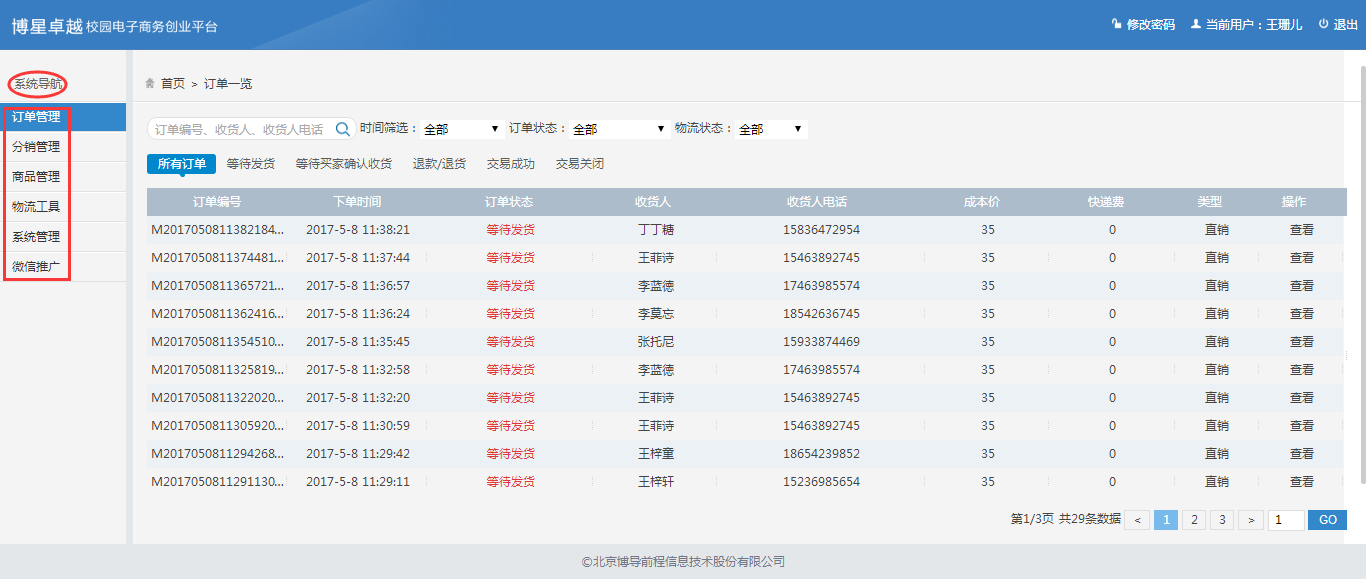Click the current user avatar icon
The width and height of the screenshot is (1366, 579).
(x=1195, y=24)
